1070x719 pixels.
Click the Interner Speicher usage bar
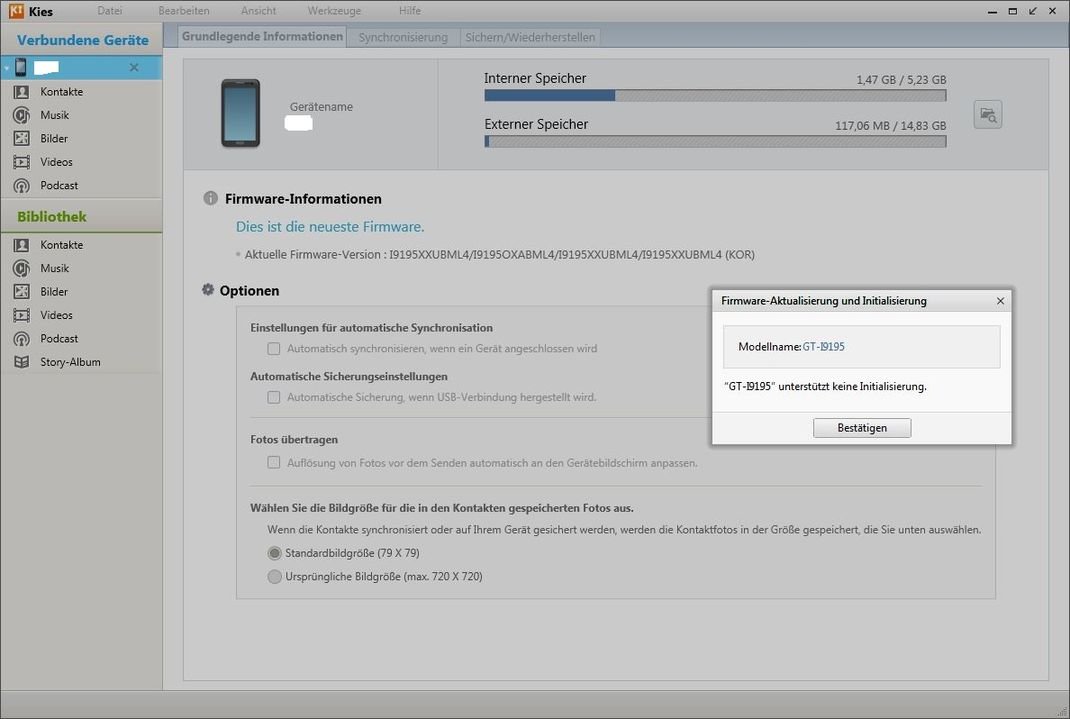click(x=715, y=96)
